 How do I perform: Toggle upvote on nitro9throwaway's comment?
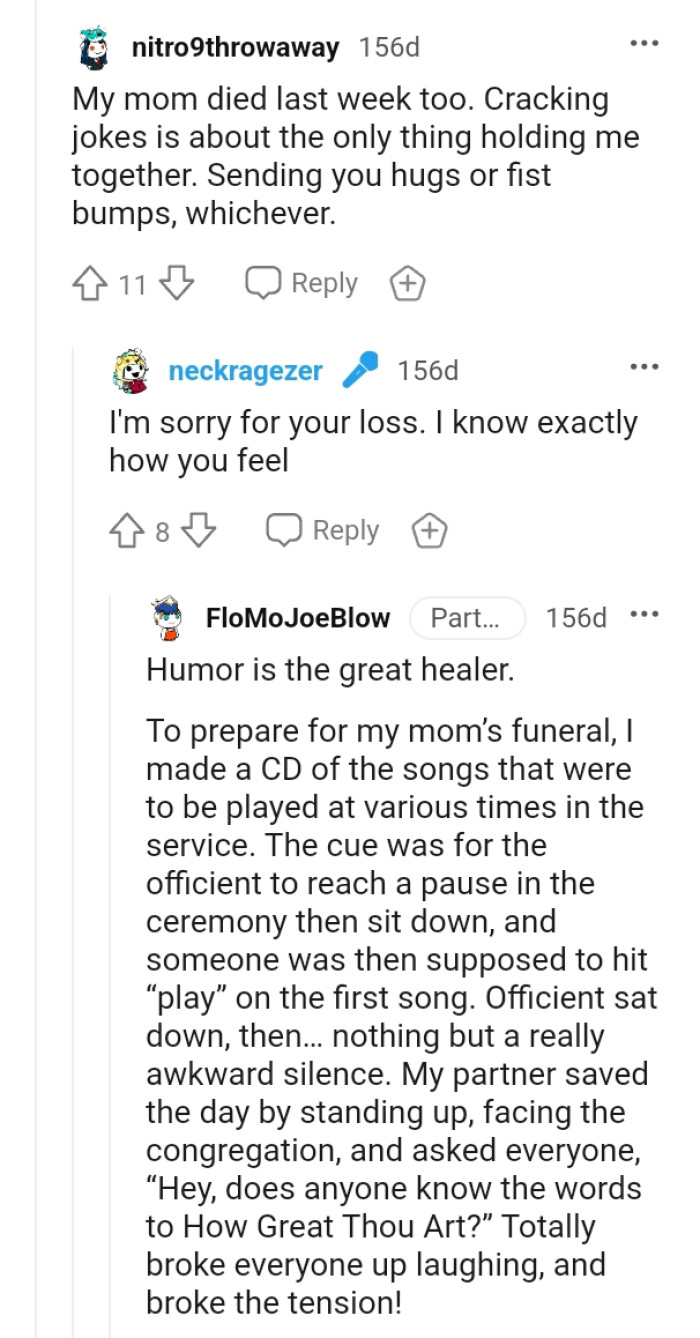pyautogui.click(x=90, y=283)
